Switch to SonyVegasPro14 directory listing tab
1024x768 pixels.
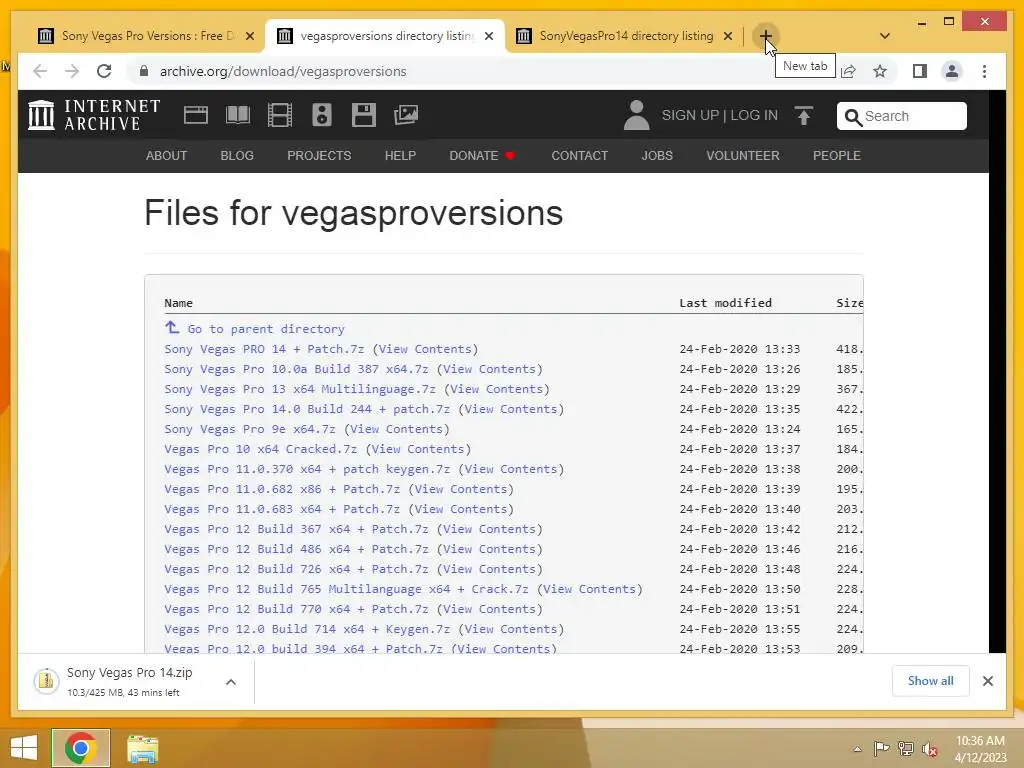pyautogui.click(x=625, y=36)
